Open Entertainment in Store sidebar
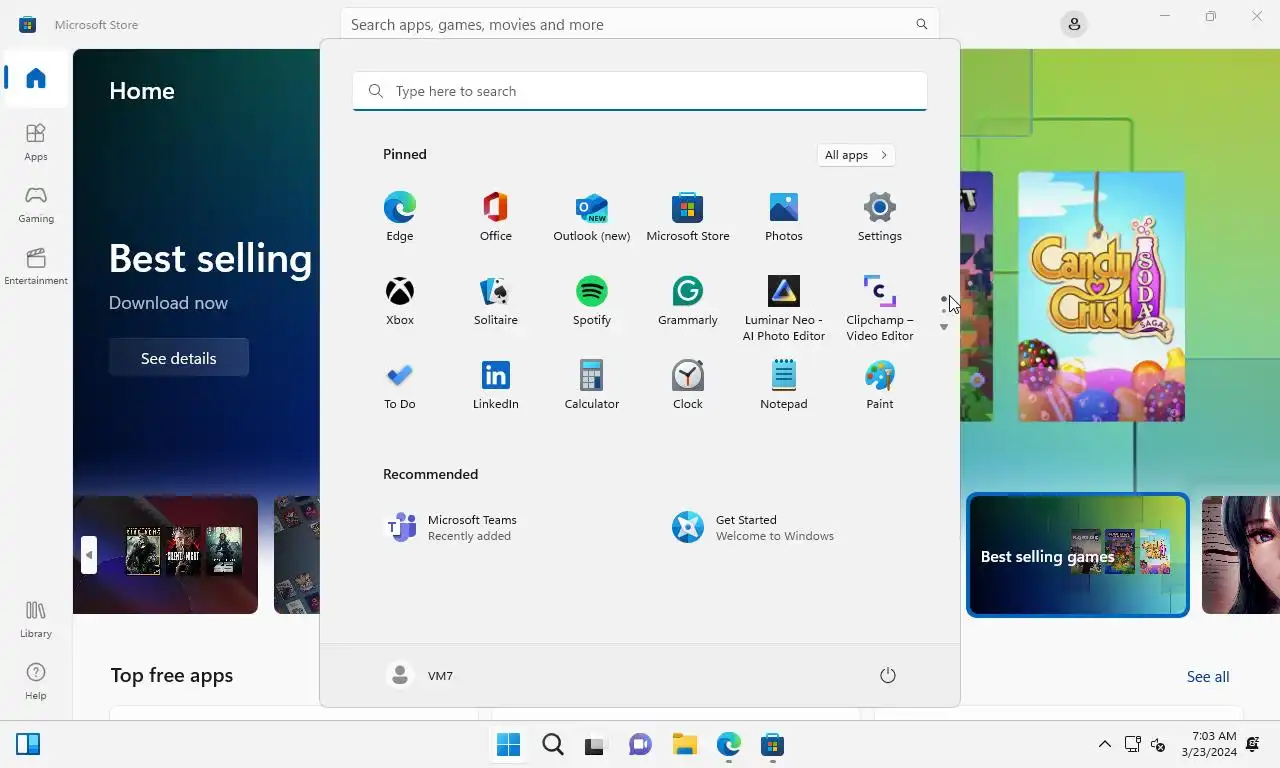1280x768 pixels. click(x=36, y=266)
